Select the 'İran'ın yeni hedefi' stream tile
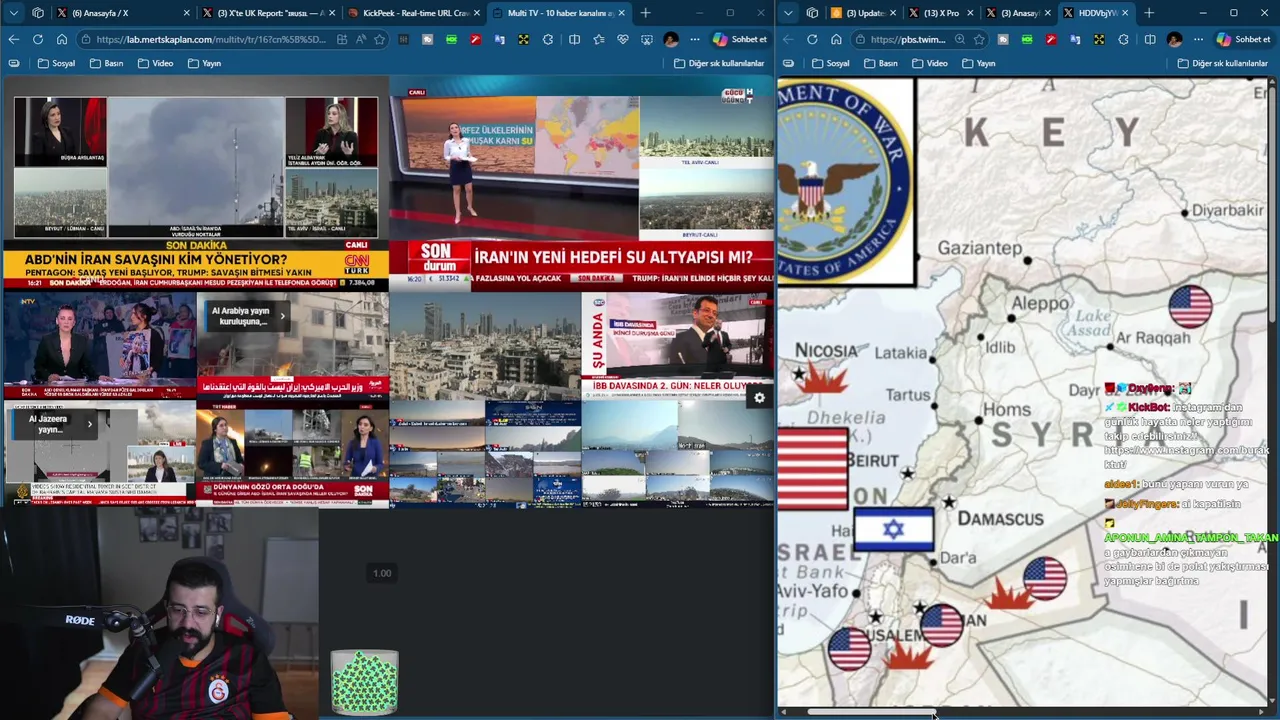 coord(581,186)
